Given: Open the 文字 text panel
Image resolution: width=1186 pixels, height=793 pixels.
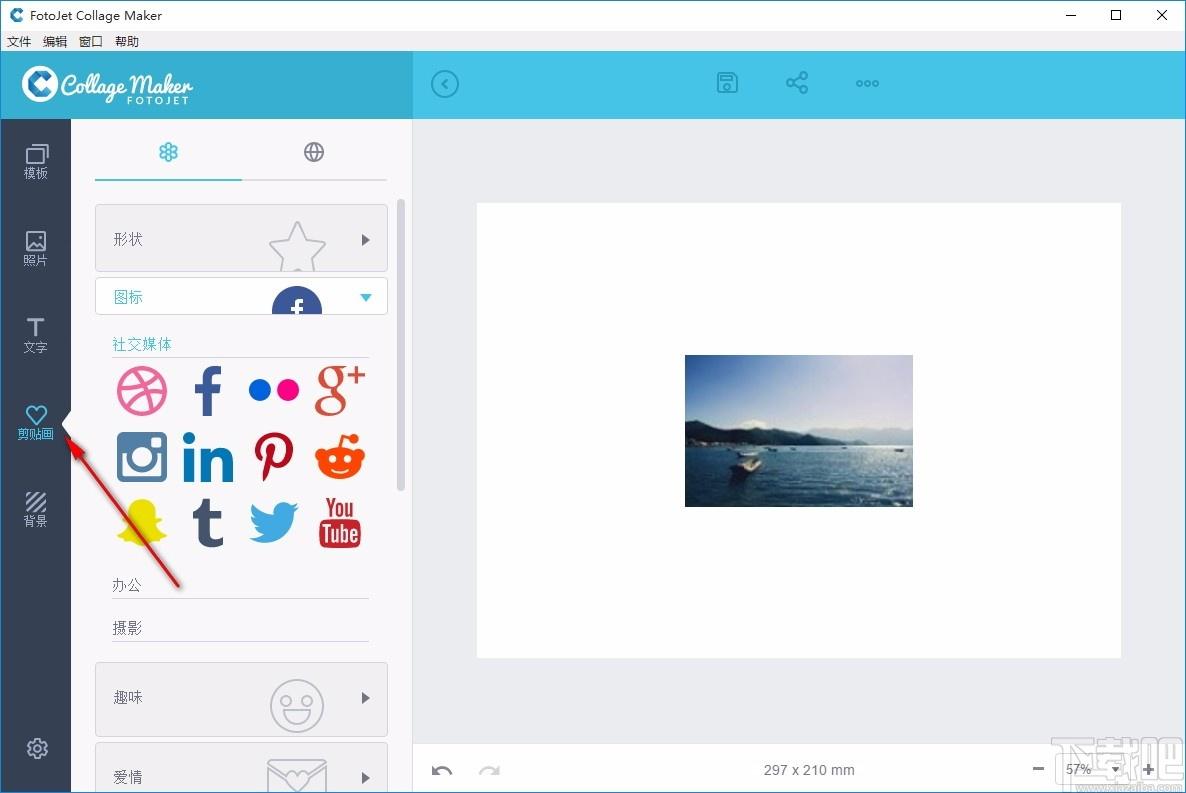Looking at the screenshot, I should (x=36, y=335).
